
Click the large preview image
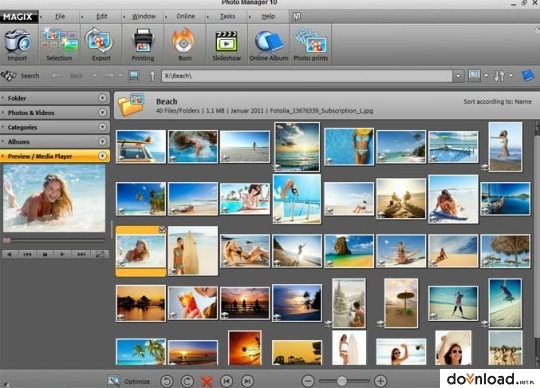click(54, 198)
